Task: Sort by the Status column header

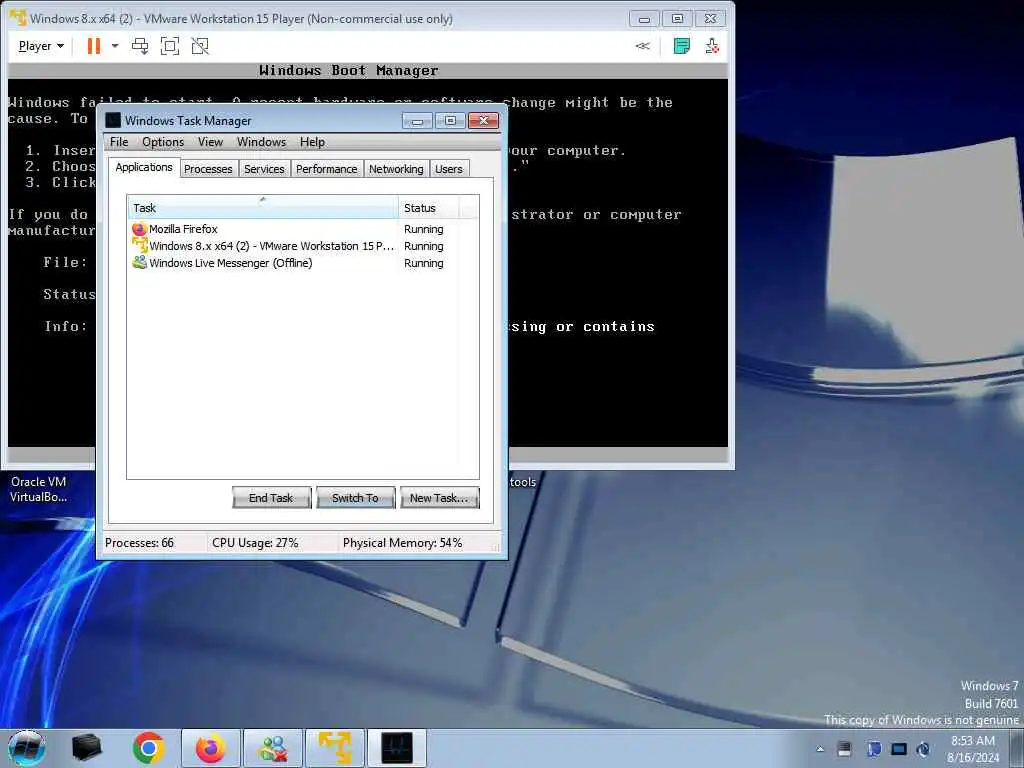Action: (x=428, y=208)
